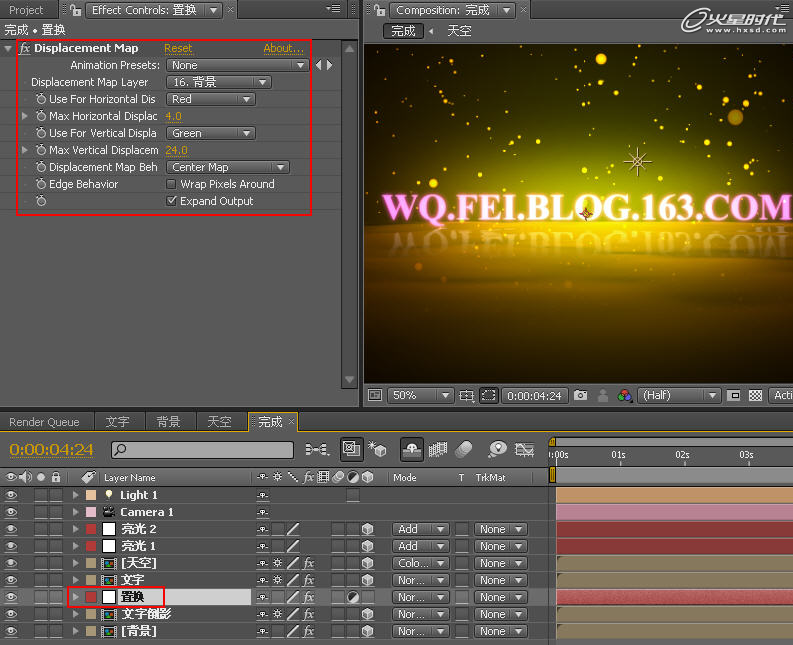This screenshot has height=645, width=793.
Task: Click the label color of Light 1 layer
Action: (x=91, y=495)
